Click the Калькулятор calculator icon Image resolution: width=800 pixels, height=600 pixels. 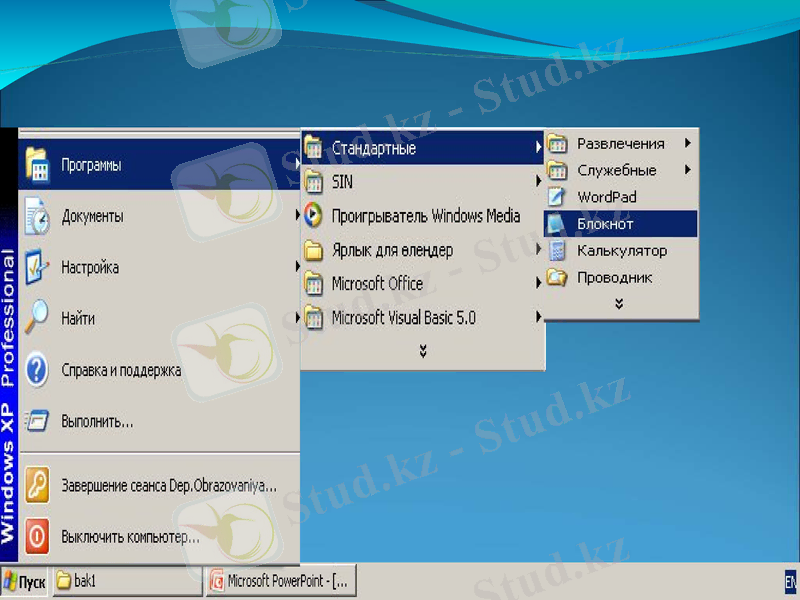pos(557,251)
